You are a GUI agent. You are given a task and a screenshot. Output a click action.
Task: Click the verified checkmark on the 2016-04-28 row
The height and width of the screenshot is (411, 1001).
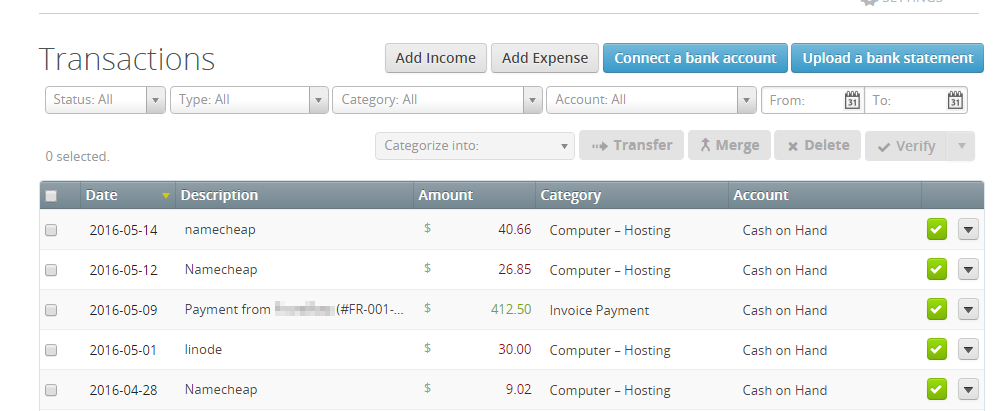tap(937, 389)
